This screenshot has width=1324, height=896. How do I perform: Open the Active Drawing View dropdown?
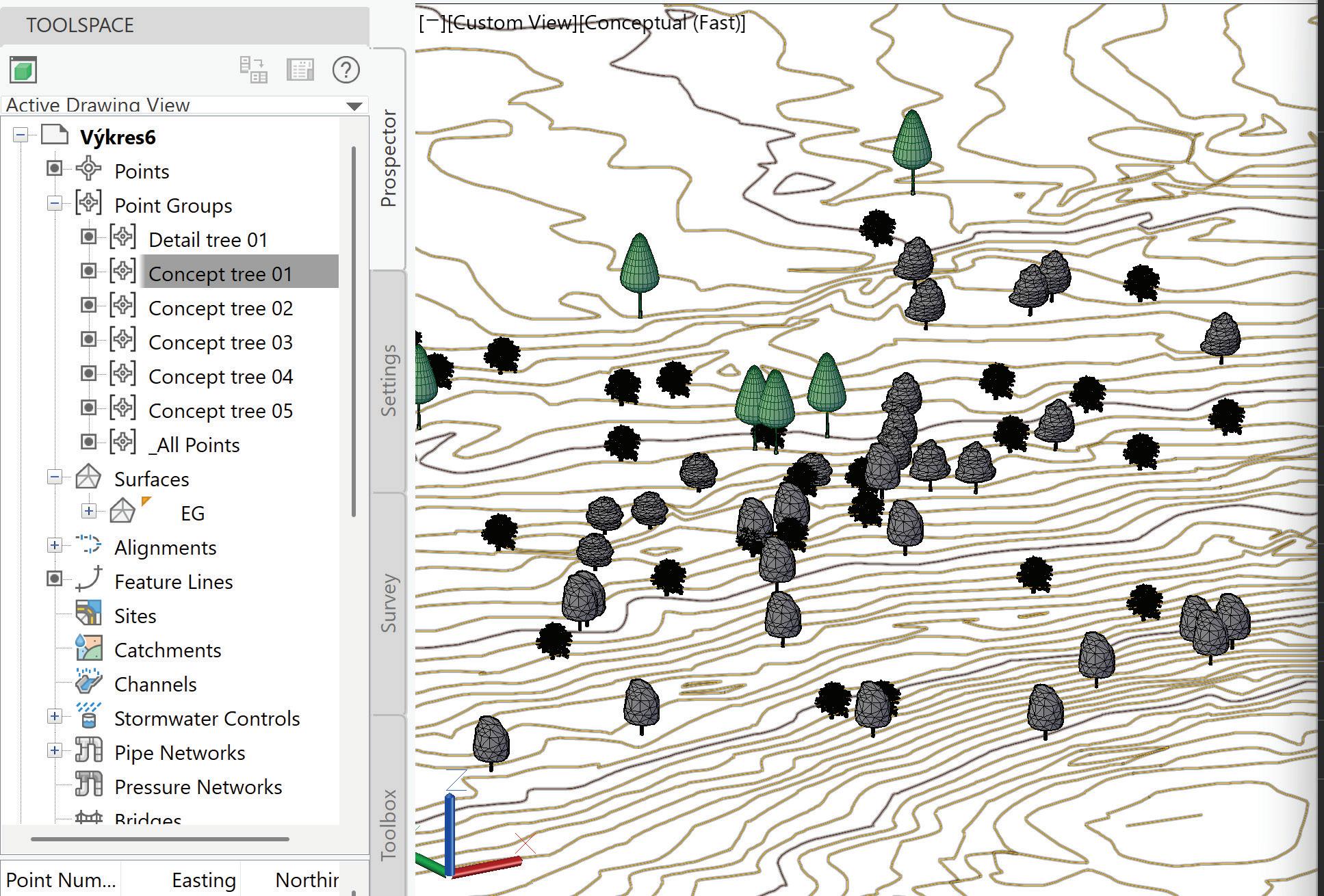point(354,105)
